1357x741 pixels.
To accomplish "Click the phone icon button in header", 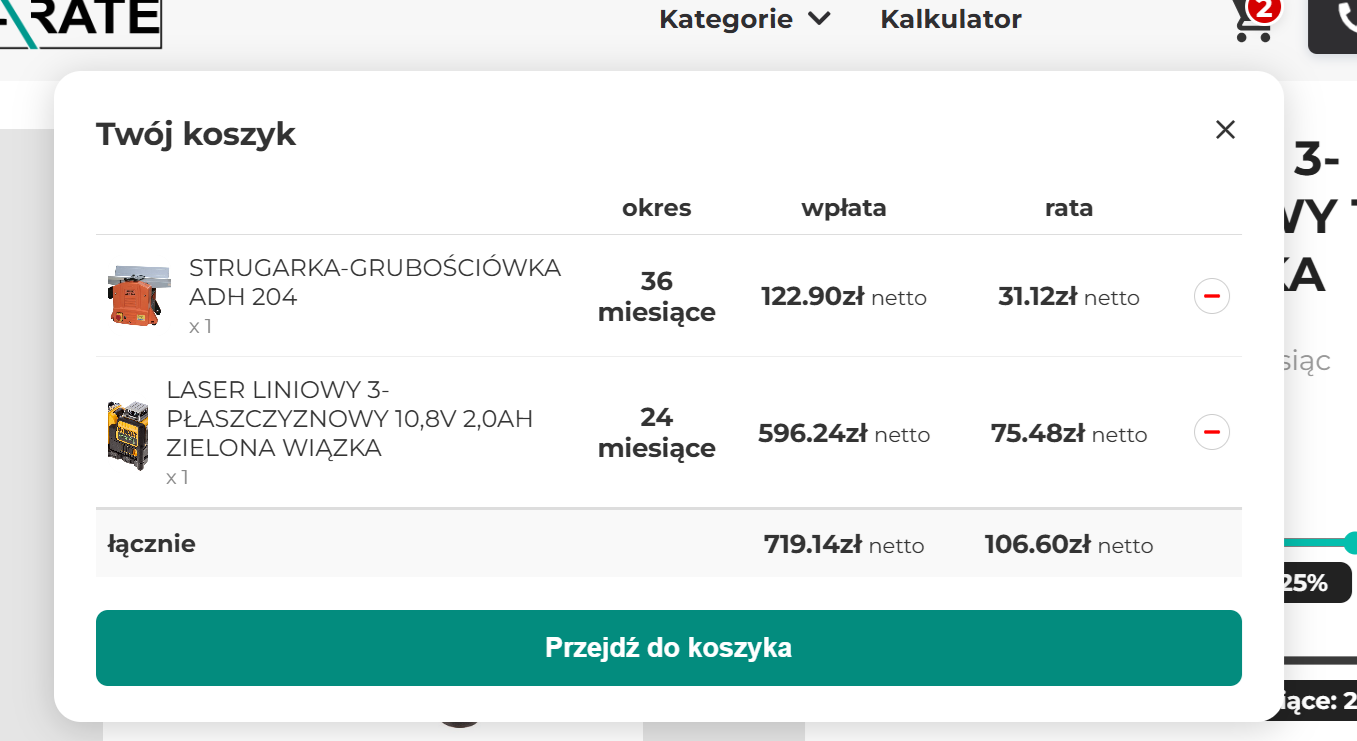I will point(1340,20).
